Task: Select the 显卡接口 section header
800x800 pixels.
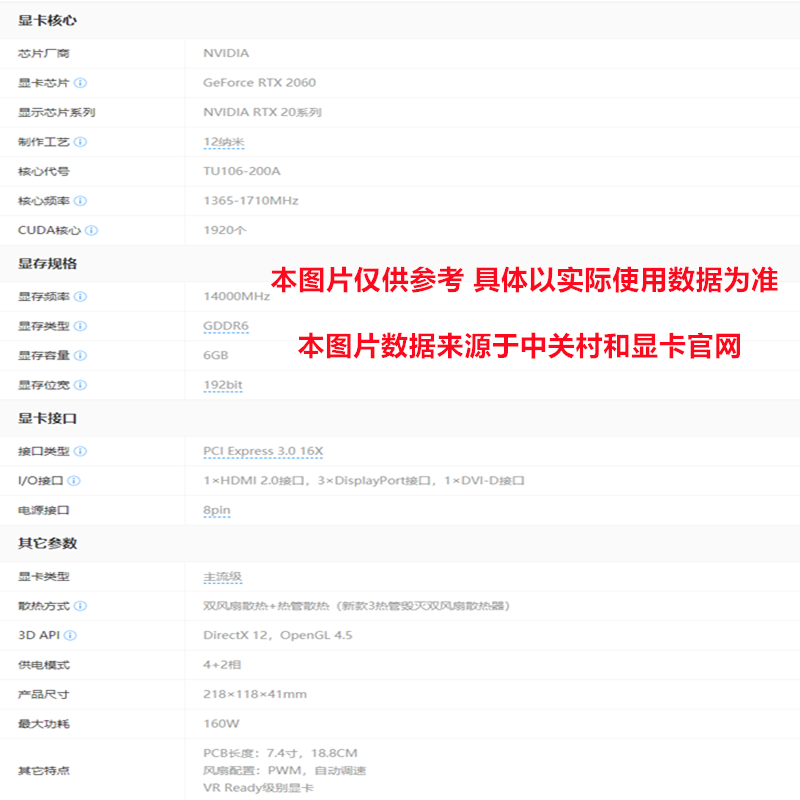Action: [x=47, y=418]
